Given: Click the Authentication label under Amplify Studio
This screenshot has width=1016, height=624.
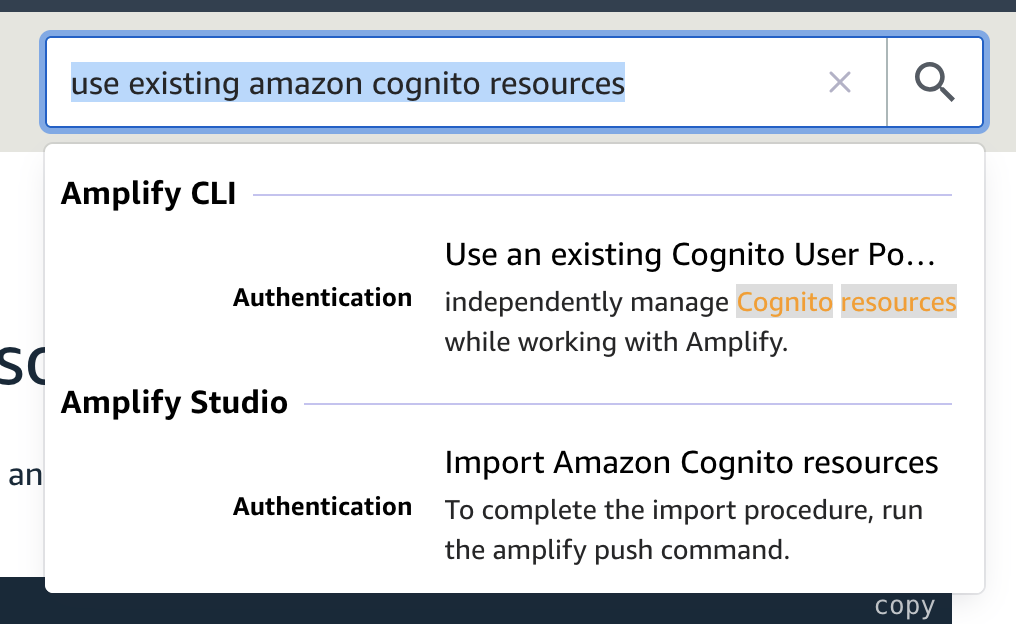Looking at the screenshot, I should pos(322,507).
